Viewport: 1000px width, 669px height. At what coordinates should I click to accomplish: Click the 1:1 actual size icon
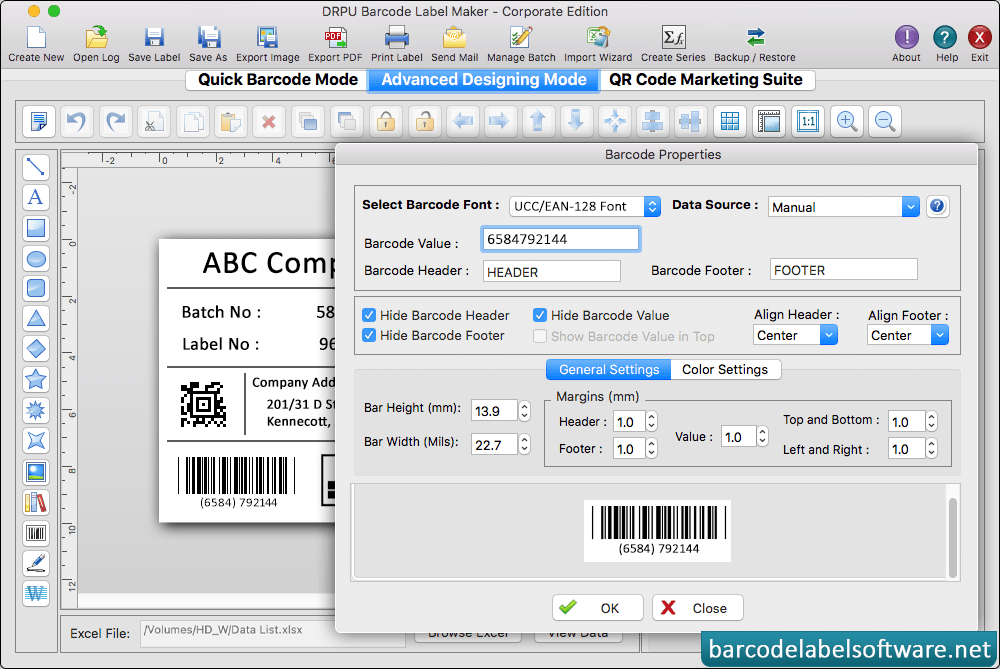point(808,121)
